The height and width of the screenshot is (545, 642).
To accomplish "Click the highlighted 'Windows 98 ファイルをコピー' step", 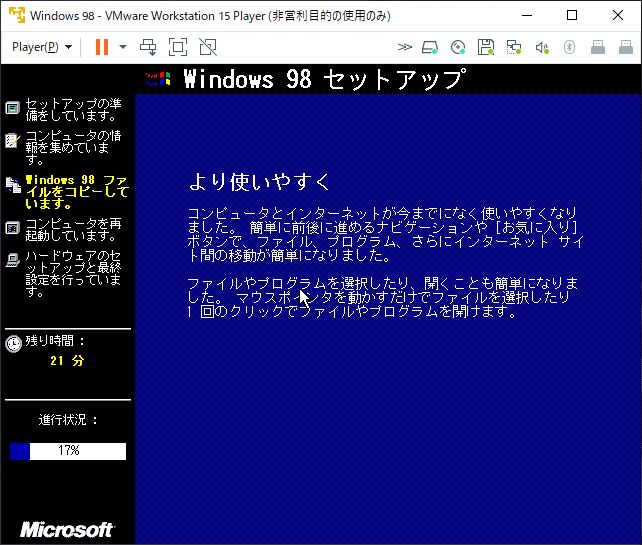I will coord(77,192).
